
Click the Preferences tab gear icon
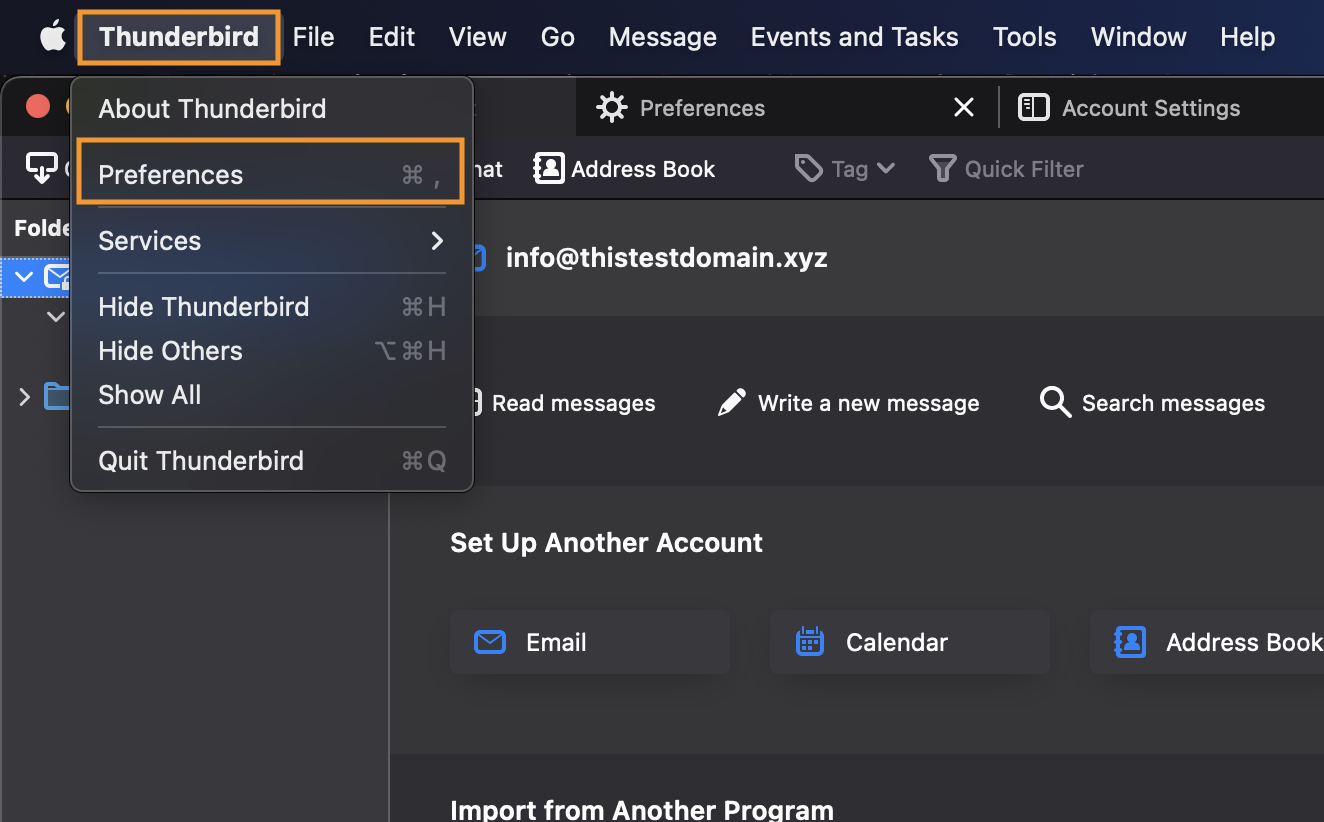[611, 107]
